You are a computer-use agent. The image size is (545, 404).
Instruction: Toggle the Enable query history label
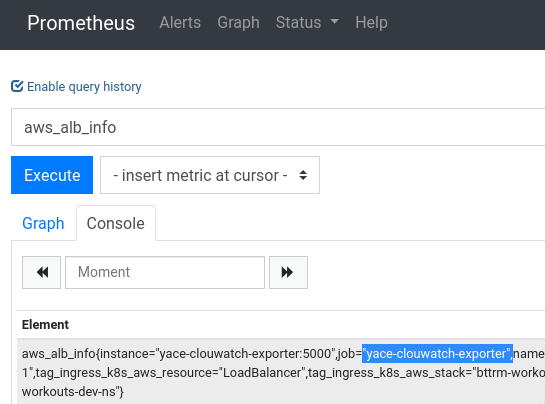pyautogui.click(x=84, y=87)
